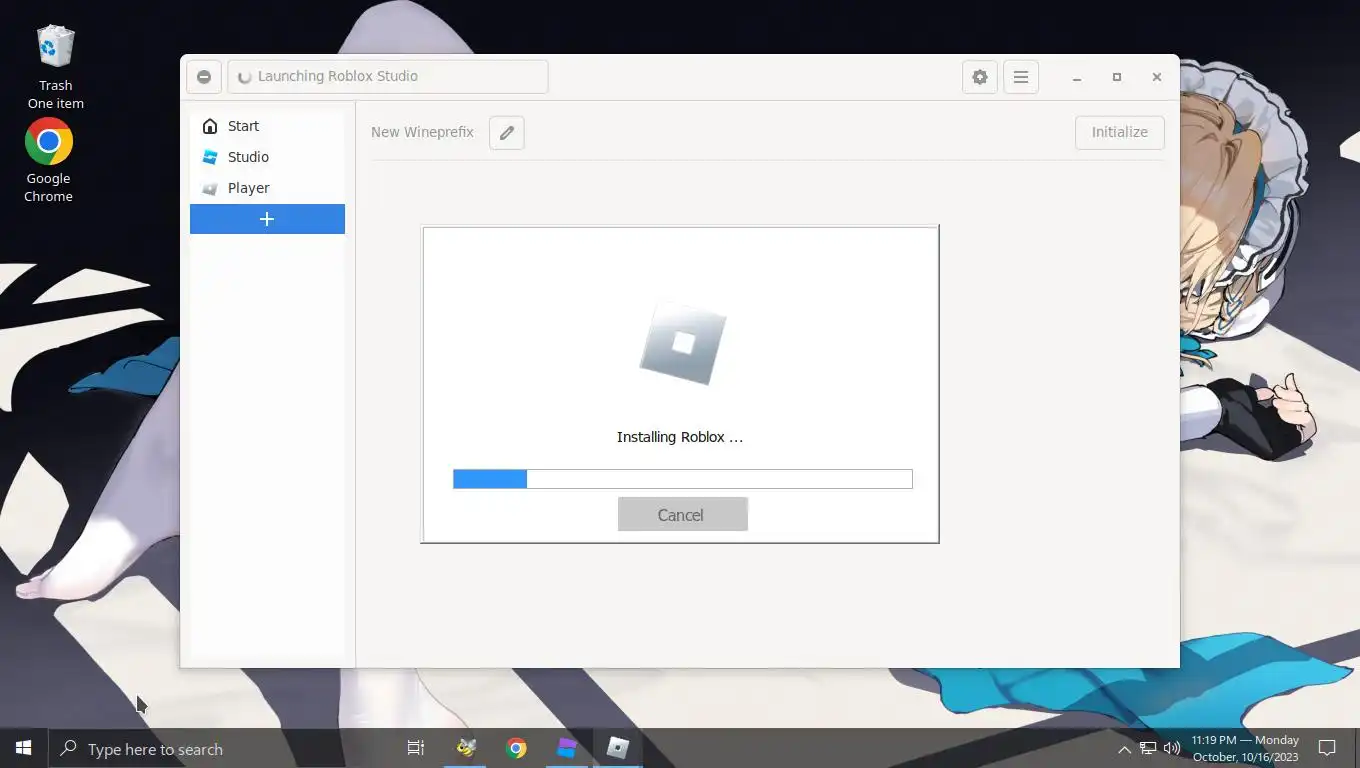Close the Roblox launcher window
This screenshot has width=1360, height=768.
tap(1157, 77)
